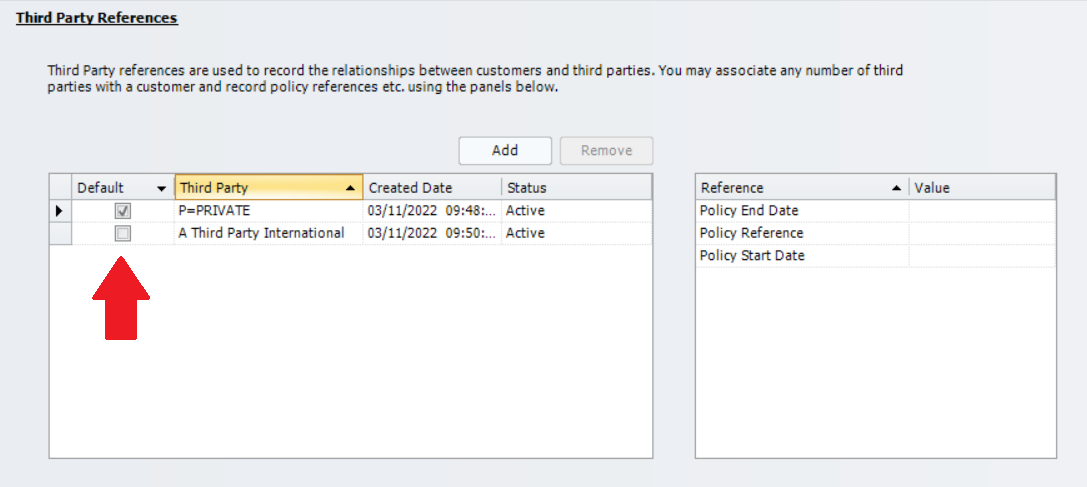Select the P=PRIVATE third party cell
This screenshot has width=1087, height=487.
tap(267, 211)
